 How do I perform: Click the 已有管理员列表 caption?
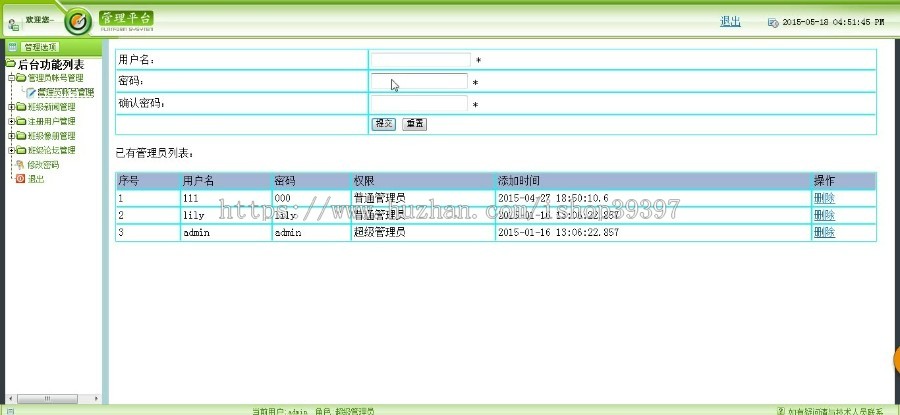[x=155, y=153]
